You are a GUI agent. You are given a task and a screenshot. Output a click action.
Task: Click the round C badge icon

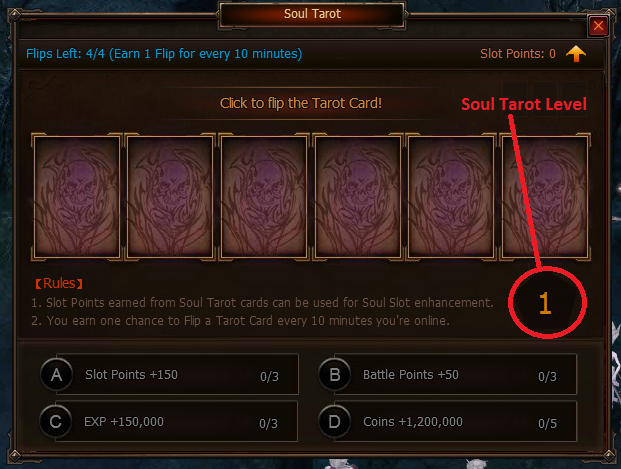(55, 421)
